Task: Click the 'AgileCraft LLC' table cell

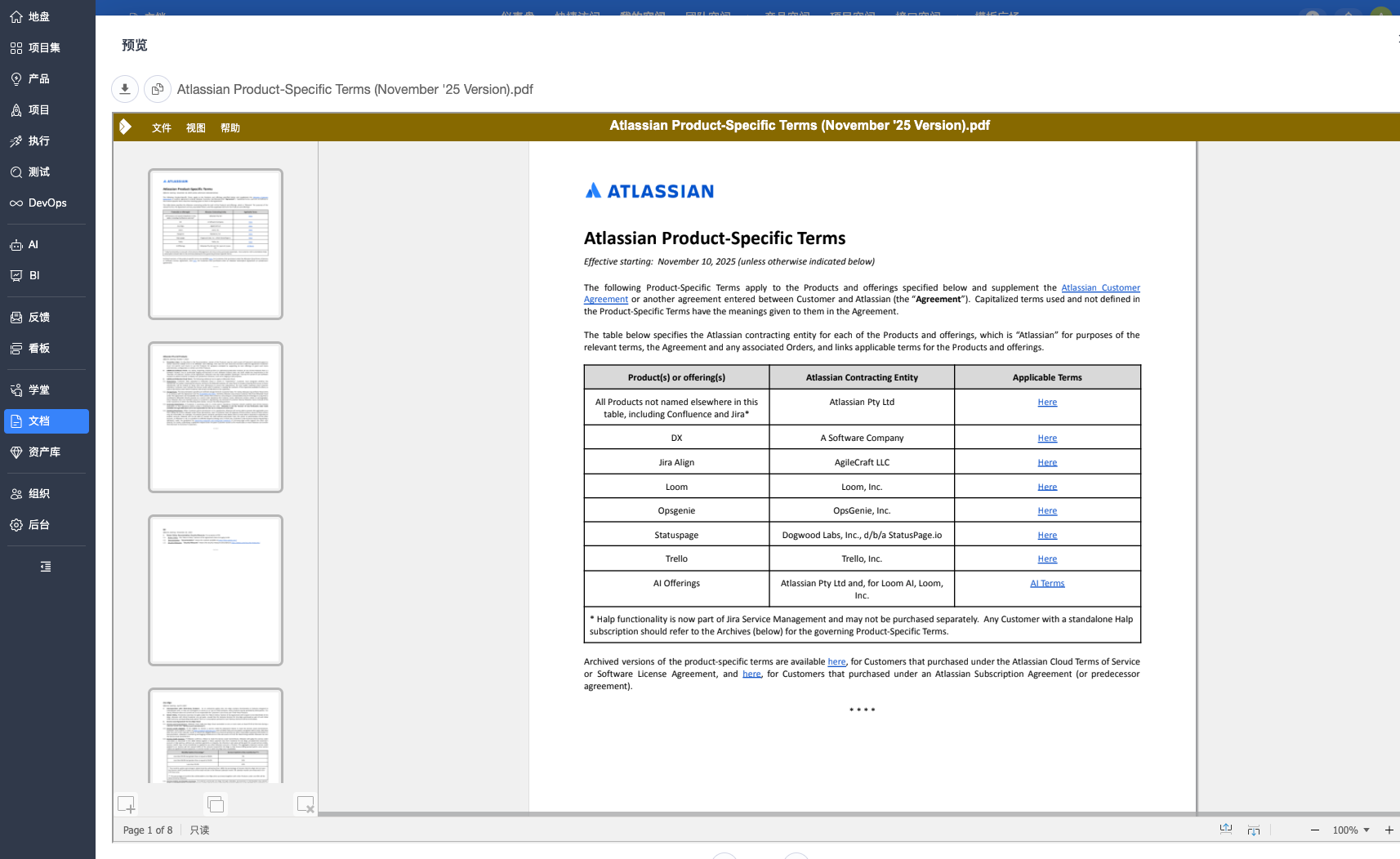Action: [x=862, y=462]
